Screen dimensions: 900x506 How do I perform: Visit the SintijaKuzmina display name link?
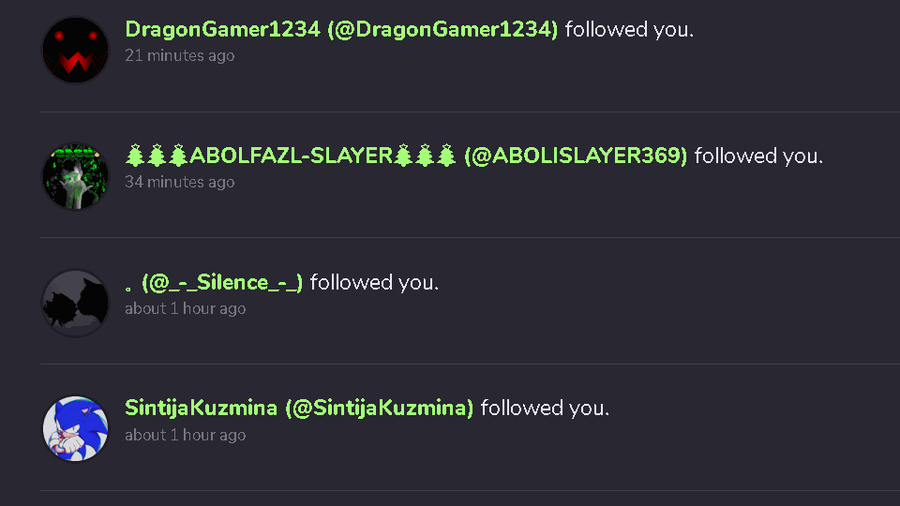click(x=201, y=408)
